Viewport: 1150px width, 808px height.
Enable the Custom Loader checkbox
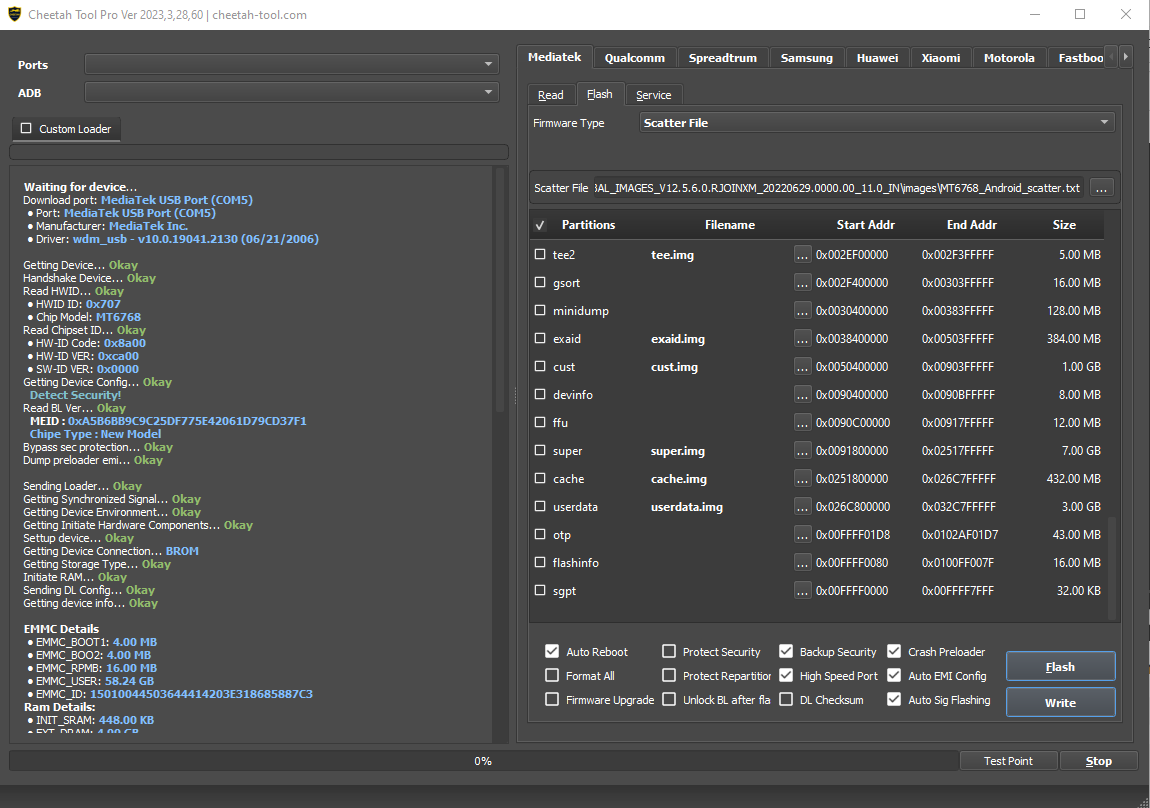click(x=26, y=128)
